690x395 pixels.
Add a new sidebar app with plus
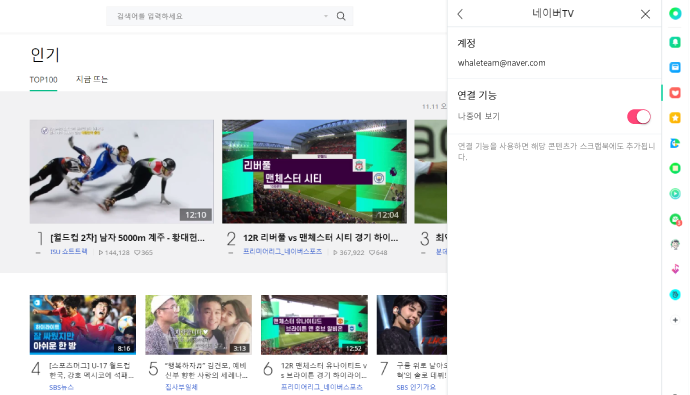point(675,320)
